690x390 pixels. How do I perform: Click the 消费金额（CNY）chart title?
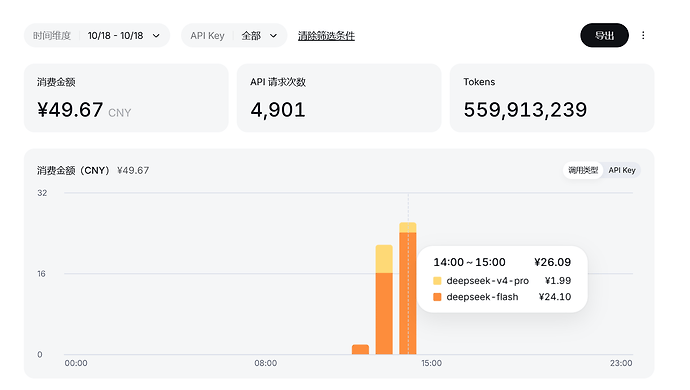point(73,170)
